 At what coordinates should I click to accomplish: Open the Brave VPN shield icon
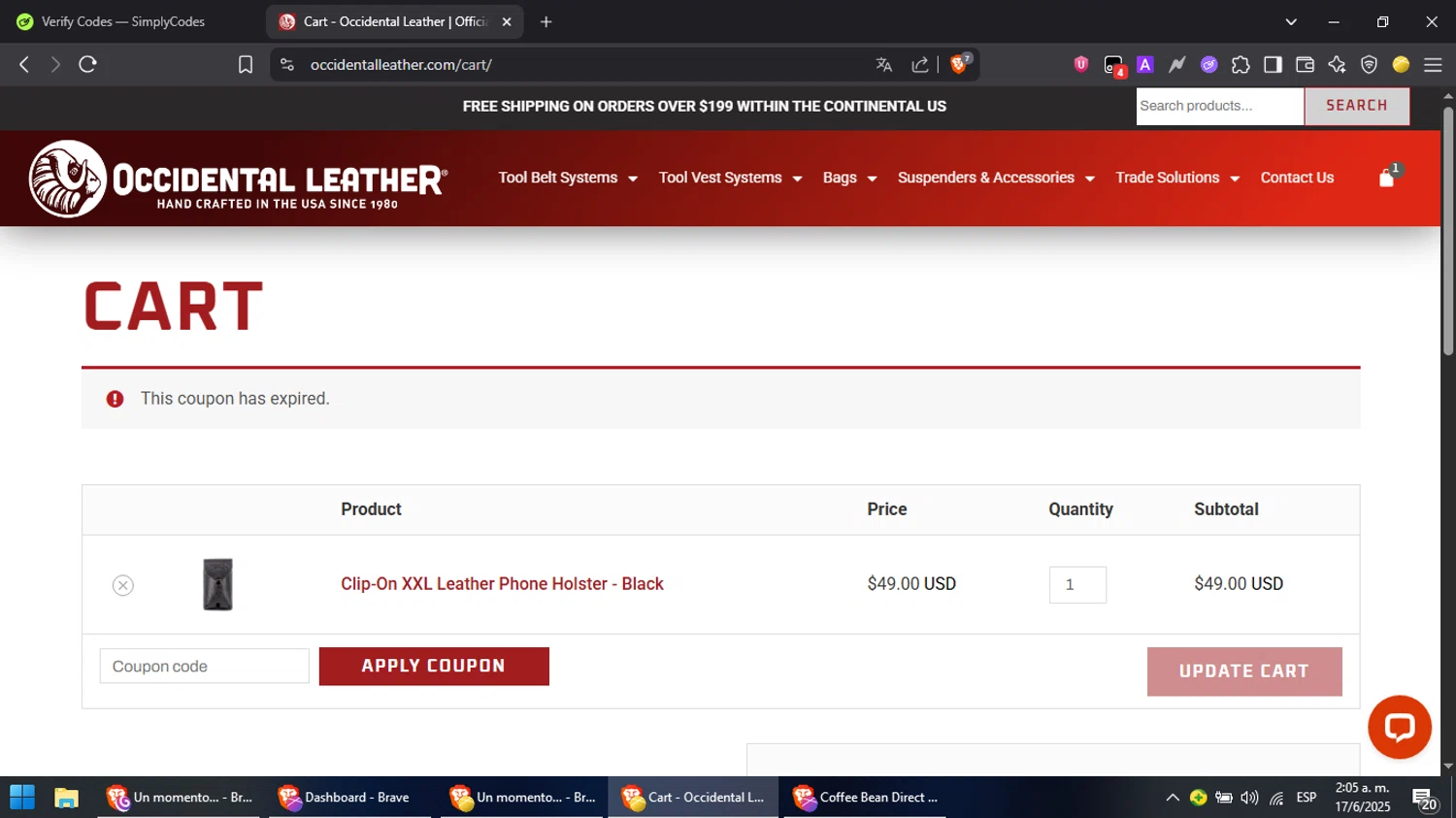pos(1369,64)
